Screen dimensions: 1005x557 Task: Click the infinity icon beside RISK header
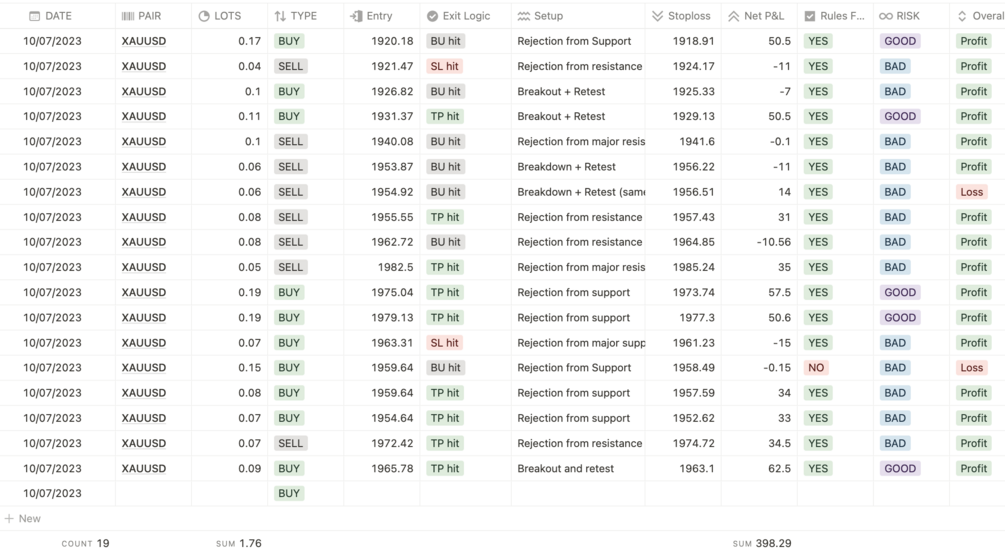pyautogui.click(x=885, y=16)
